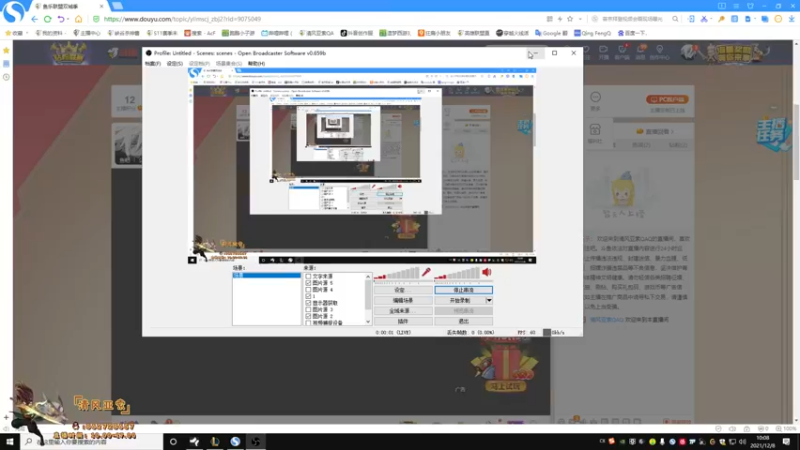
Task: Go back with the browser back arrow
Action: pos(34,19)
